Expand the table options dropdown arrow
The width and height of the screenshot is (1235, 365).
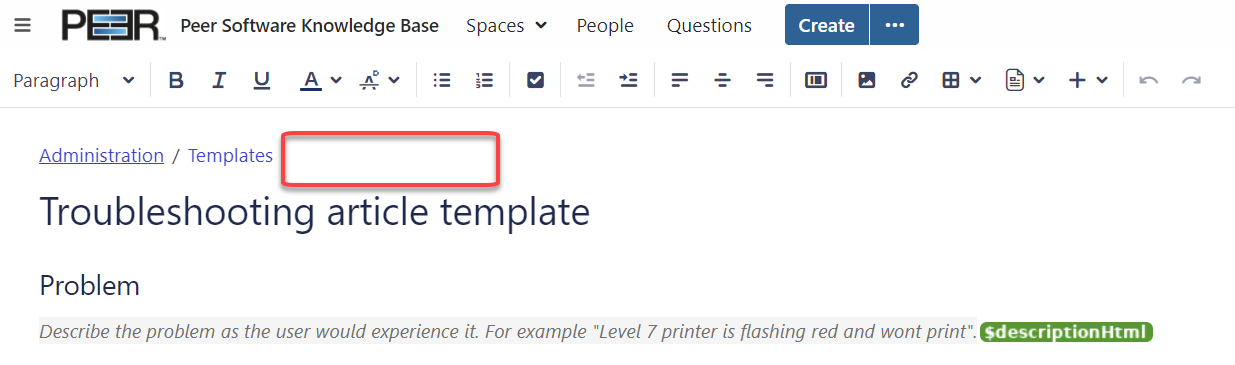point(975,80)
